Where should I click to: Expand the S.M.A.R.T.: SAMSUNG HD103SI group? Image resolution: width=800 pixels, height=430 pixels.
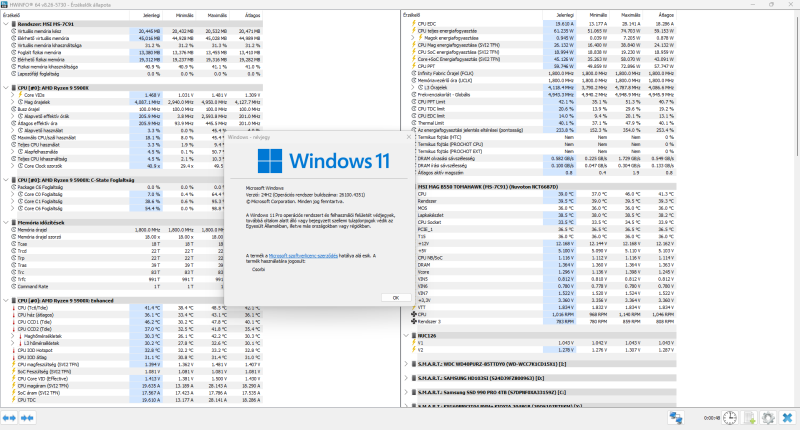pyautogui.click(x=406, y=378)
